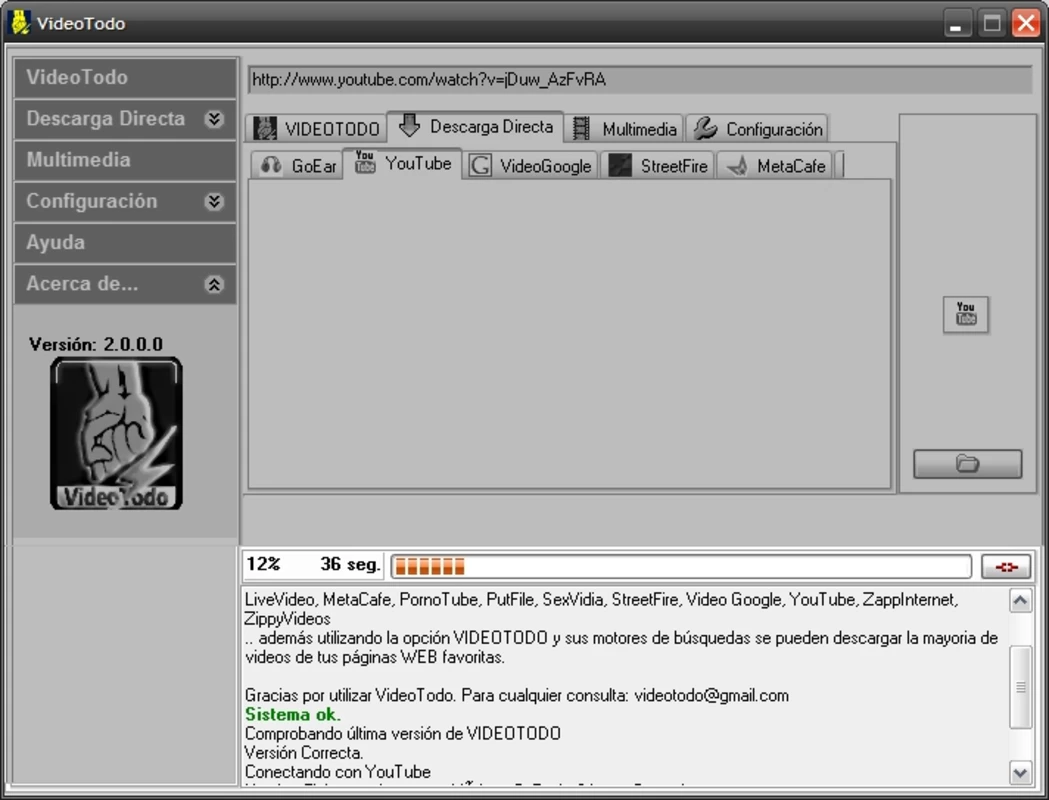Click the 'Sistema ok.' log line
The image size is (1049, 800).
coord(292,714)
